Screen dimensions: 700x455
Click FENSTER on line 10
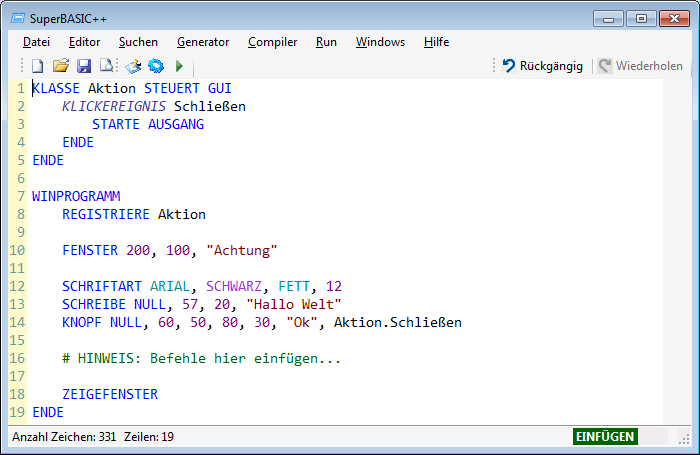pyautogui.click(x=90, y=250)
